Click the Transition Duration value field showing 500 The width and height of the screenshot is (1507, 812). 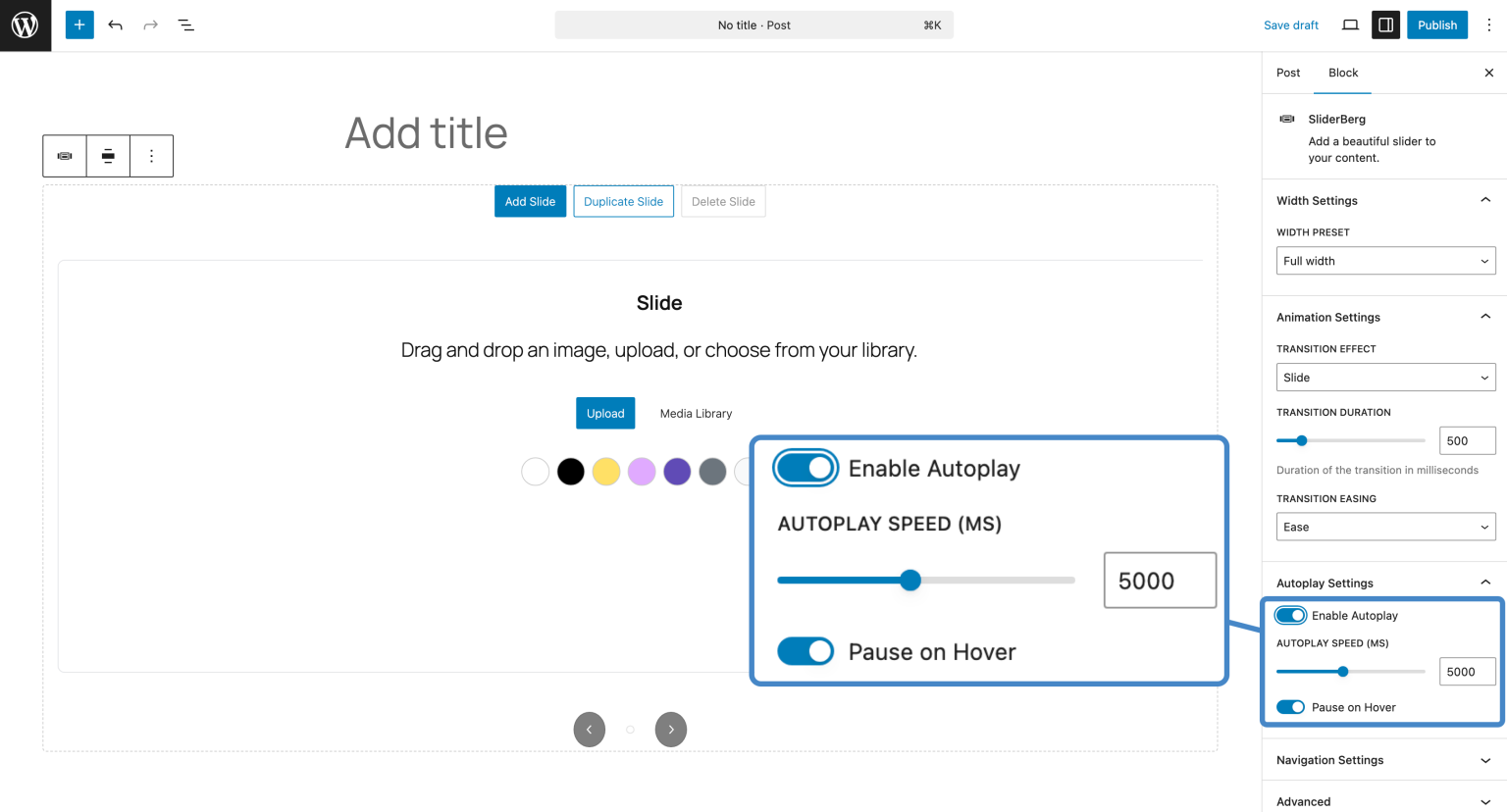(x=1467, y=440)
